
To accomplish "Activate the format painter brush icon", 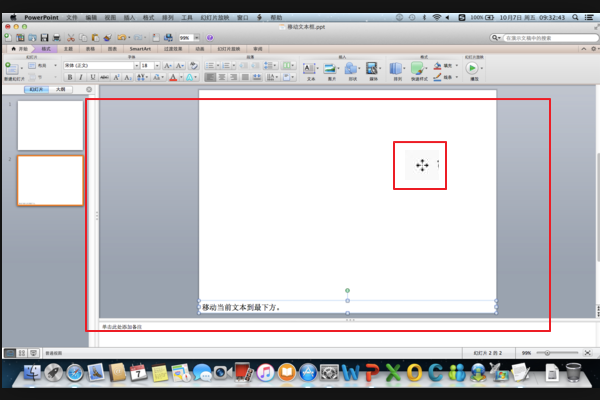I will pos(108,38).
